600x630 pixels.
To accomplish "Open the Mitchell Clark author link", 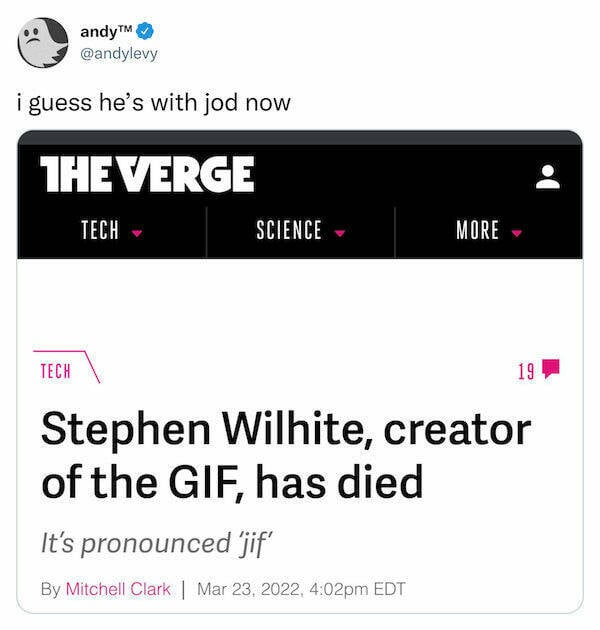I will tap(118, 589).
